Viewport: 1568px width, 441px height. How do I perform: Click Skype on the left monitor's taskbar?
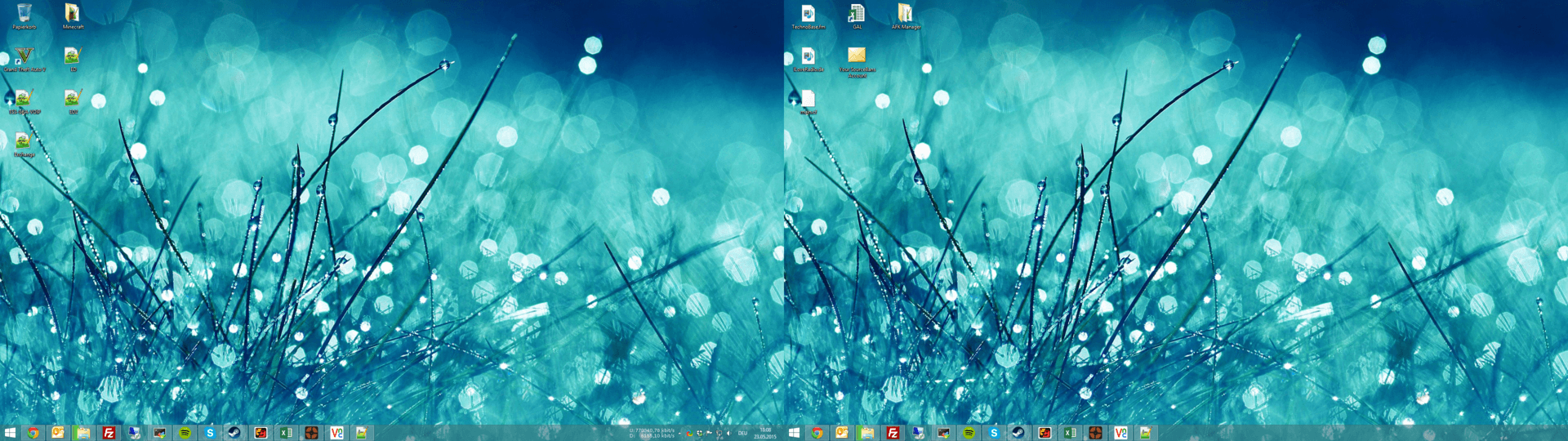[x=210, y=433]
